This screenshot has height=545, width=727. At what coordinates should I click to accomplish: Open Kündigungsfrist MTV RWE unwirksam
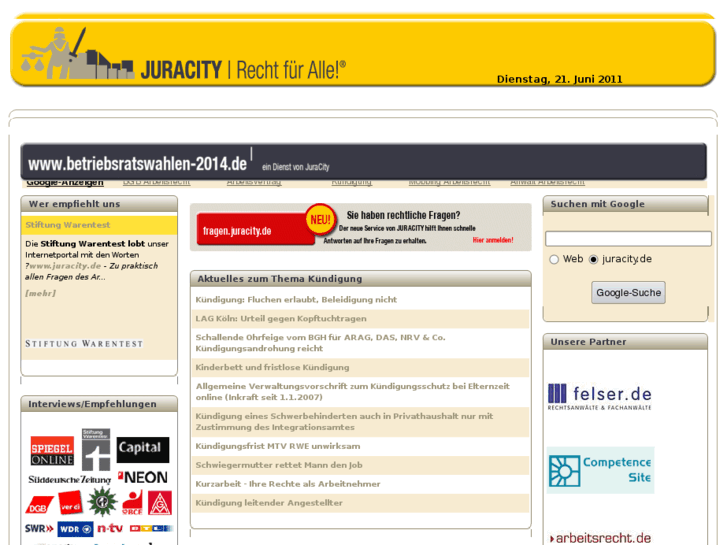[x=278, y=446]
